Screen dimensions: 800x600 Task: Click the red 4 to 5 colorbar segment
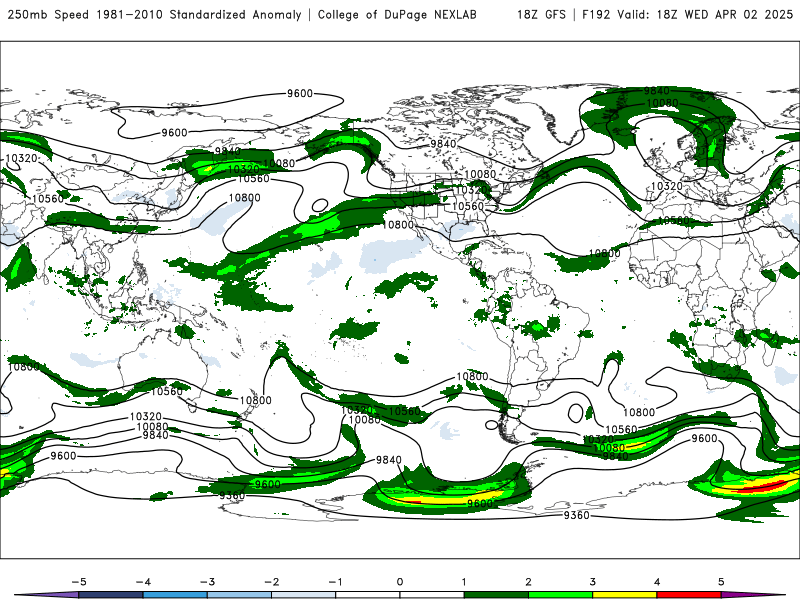tap(689, 595)
